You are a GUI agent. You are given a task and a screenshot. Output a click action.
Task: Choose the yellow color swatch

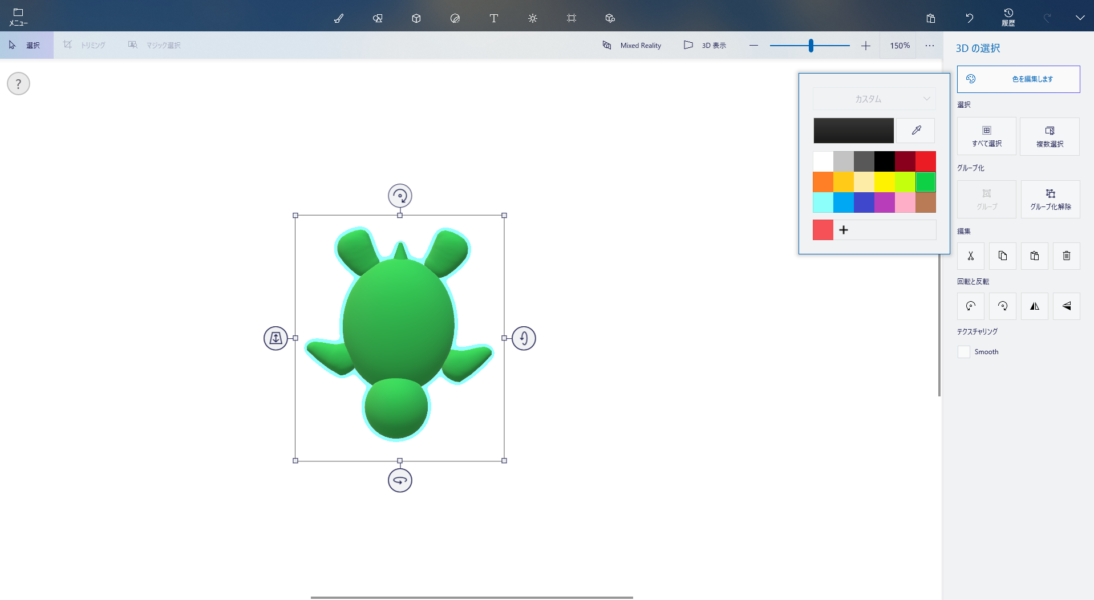[885, 182]
